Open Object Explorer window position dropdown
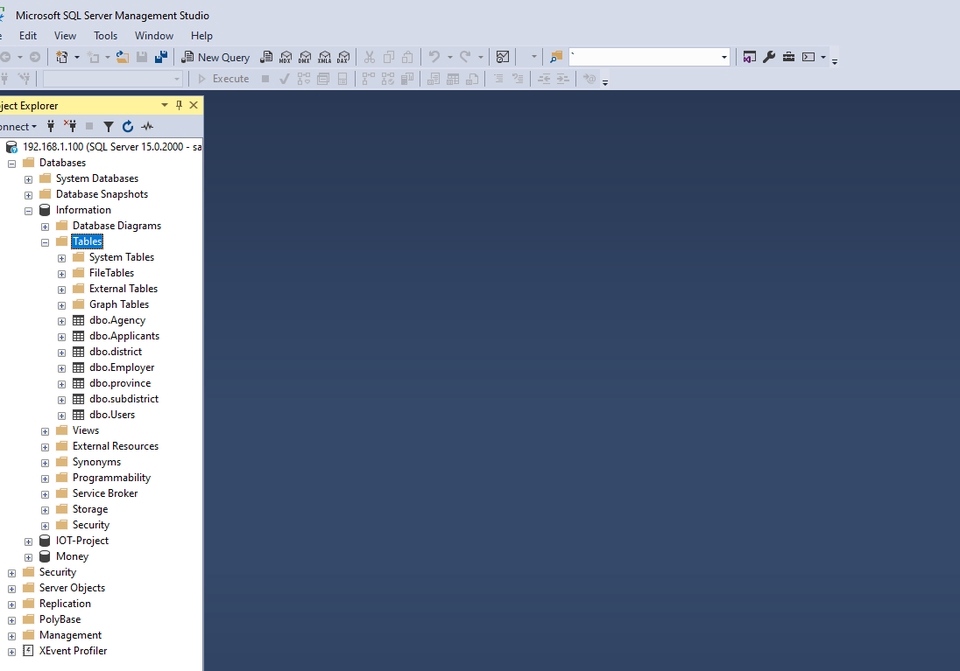 click(x=164, y=105)
